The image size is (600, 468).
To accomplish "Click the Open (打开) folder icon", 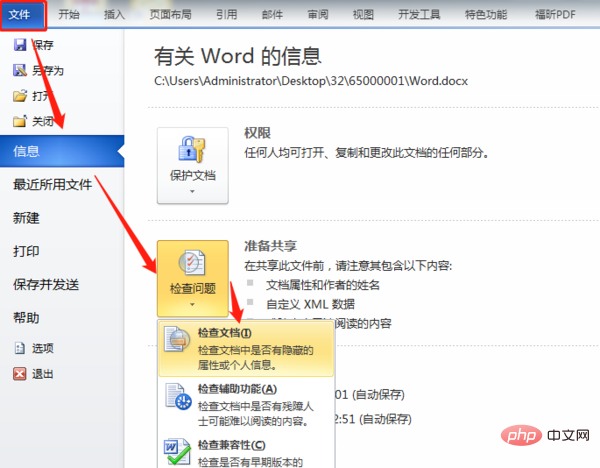I will 18,96.
